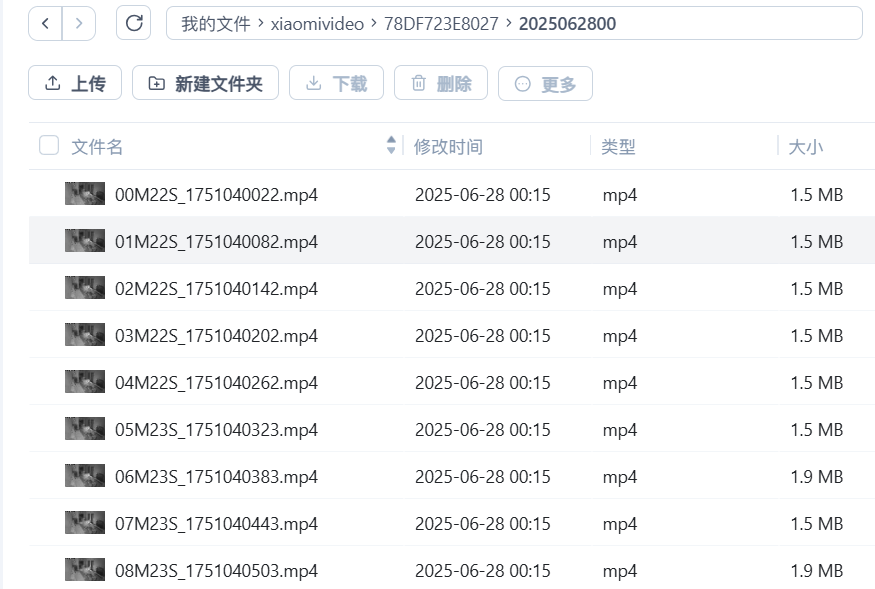This screenshot has height=589, width=875.
Task: Click the 1.5 MB size of 07M23S file
Action: [816, 524]
